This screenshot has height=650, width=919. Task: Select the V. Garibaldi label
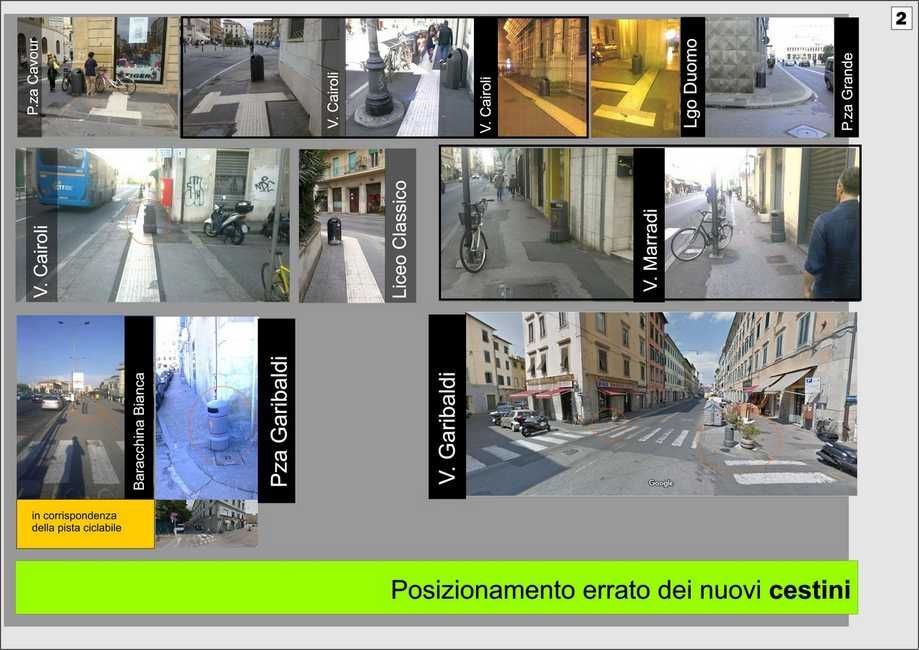447,405
